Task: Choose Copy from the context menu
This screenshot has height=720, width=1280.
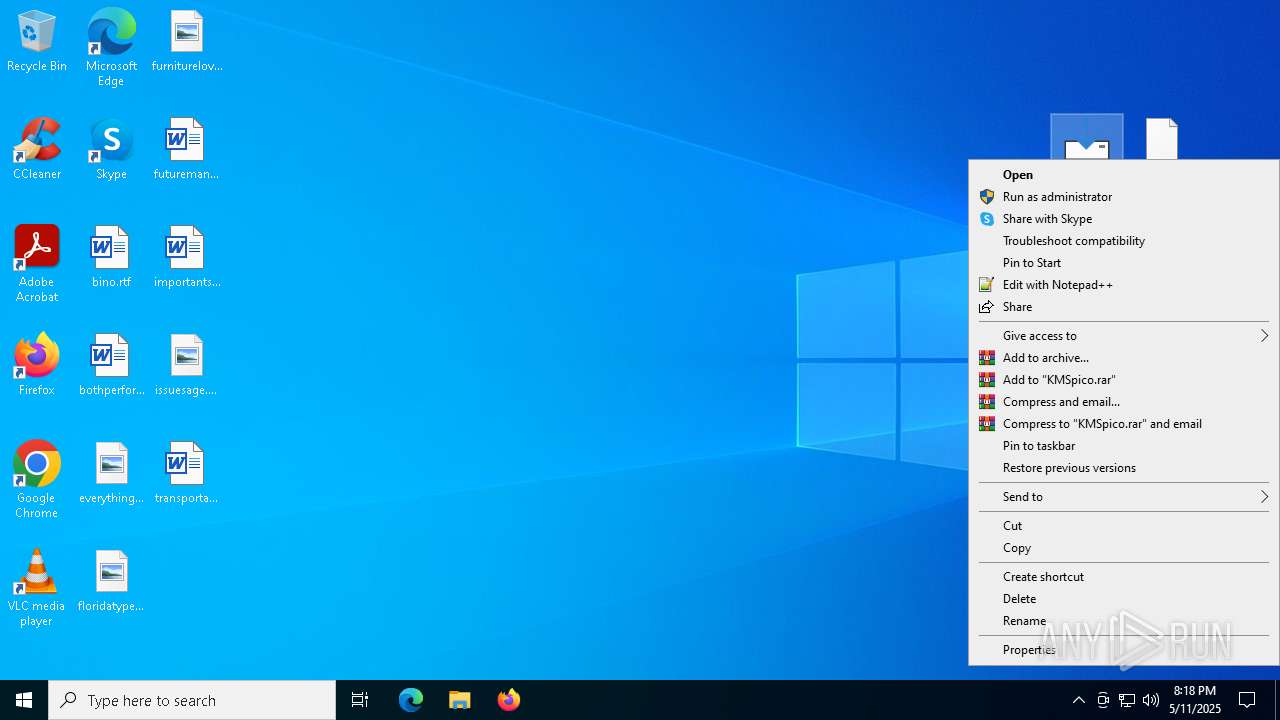Action: (x=1124, y=548)
